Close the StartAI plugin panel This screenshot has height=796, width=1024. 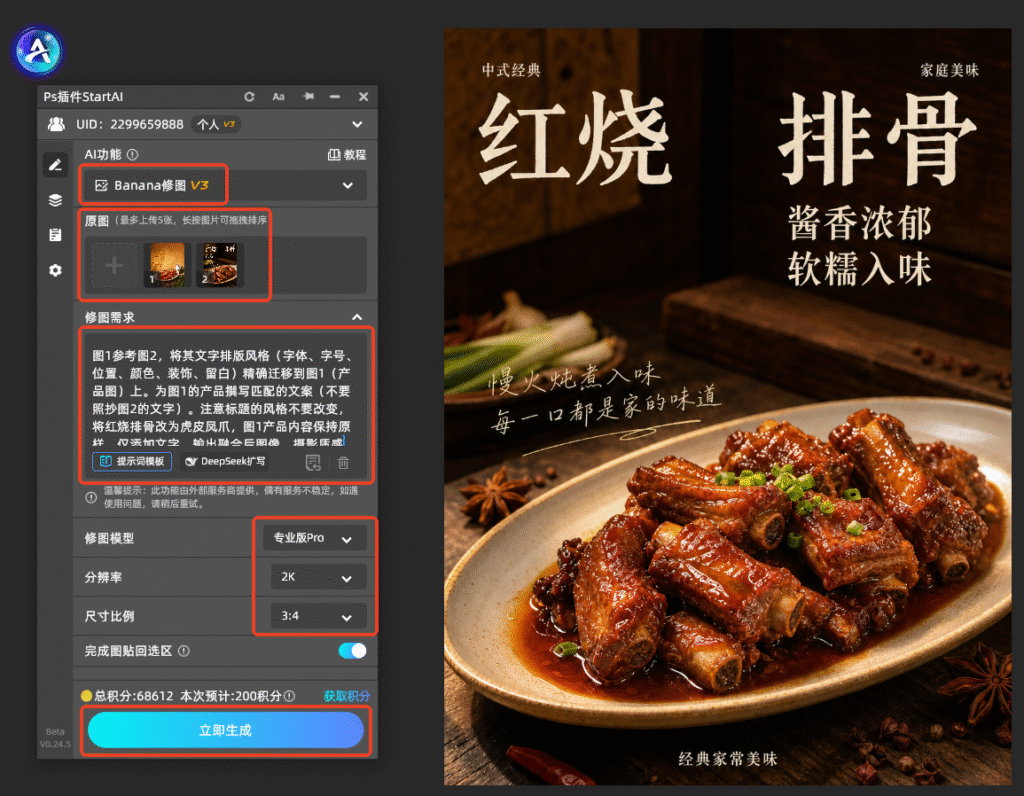click(363, 97)
